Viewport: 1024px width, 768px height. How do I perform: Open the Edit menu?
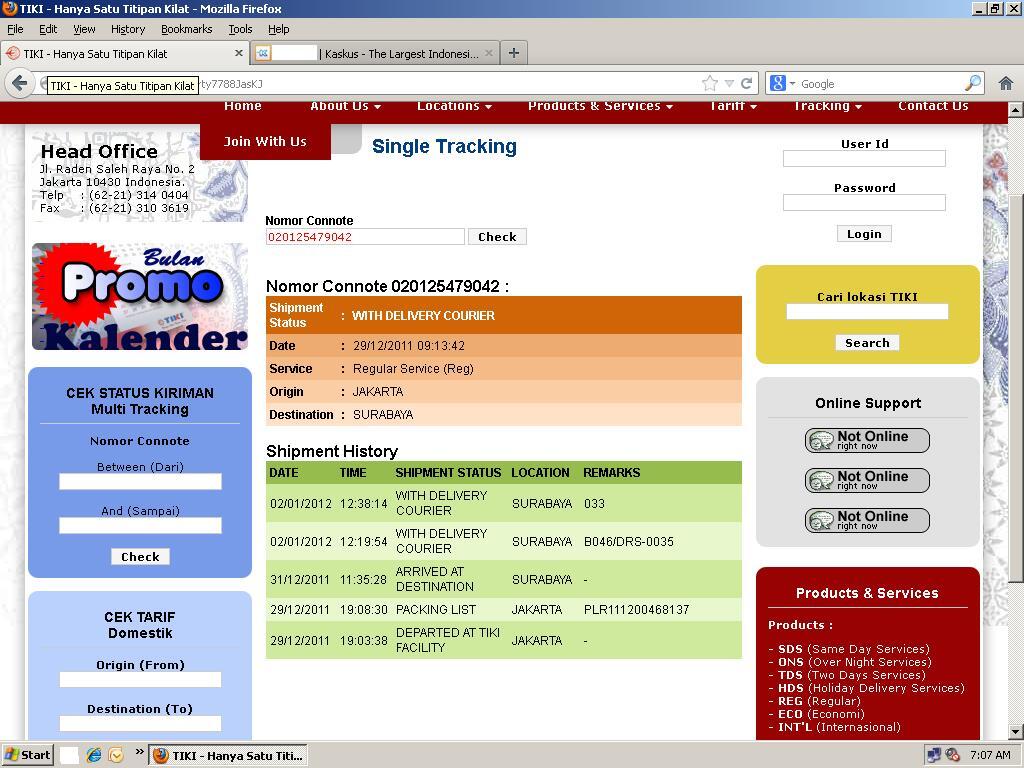48,29
